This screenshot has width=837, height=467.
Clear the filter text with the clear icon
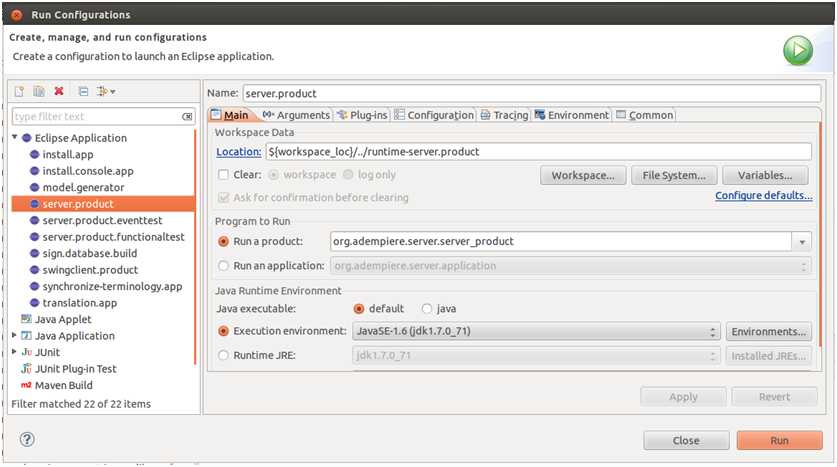(187, 116)
